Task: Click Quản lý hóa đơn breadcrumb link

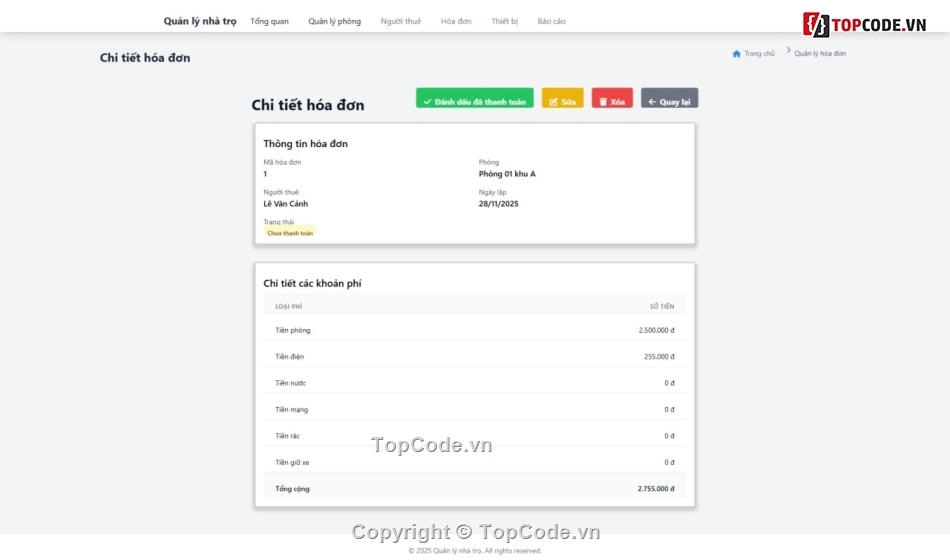Action: [x=820, y=54]
